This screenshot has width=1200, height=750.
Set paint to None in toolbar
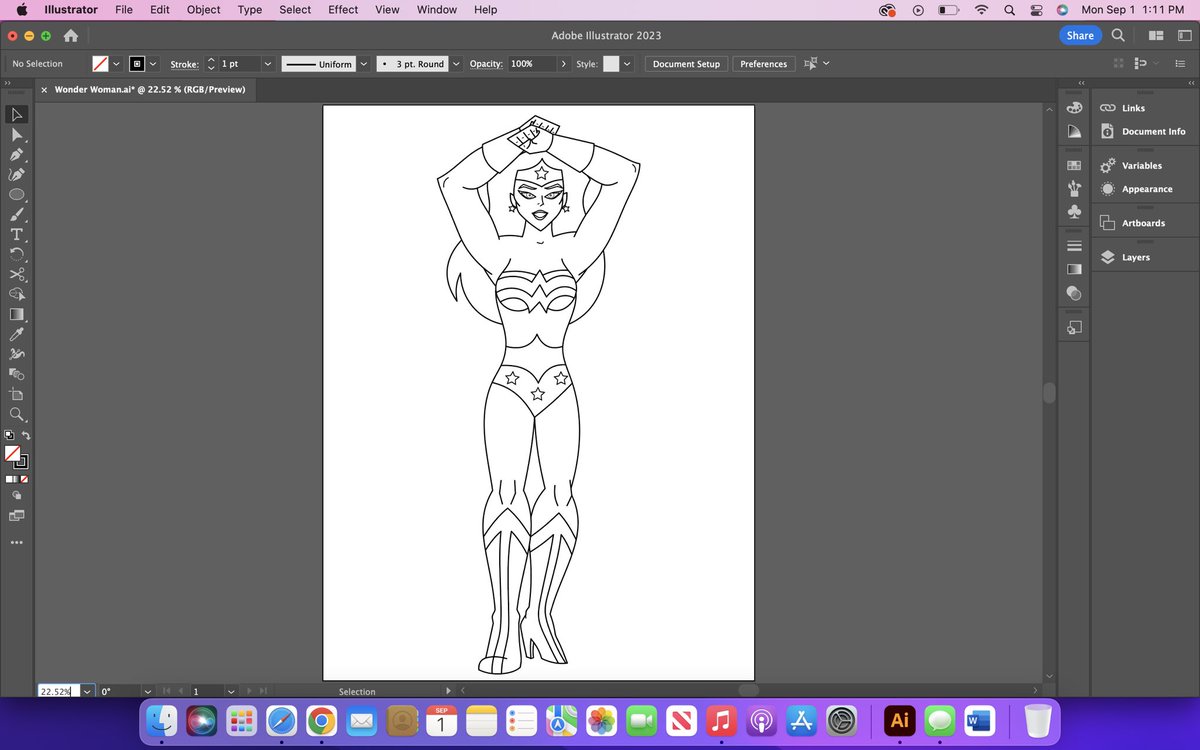[x=25, y=479]
